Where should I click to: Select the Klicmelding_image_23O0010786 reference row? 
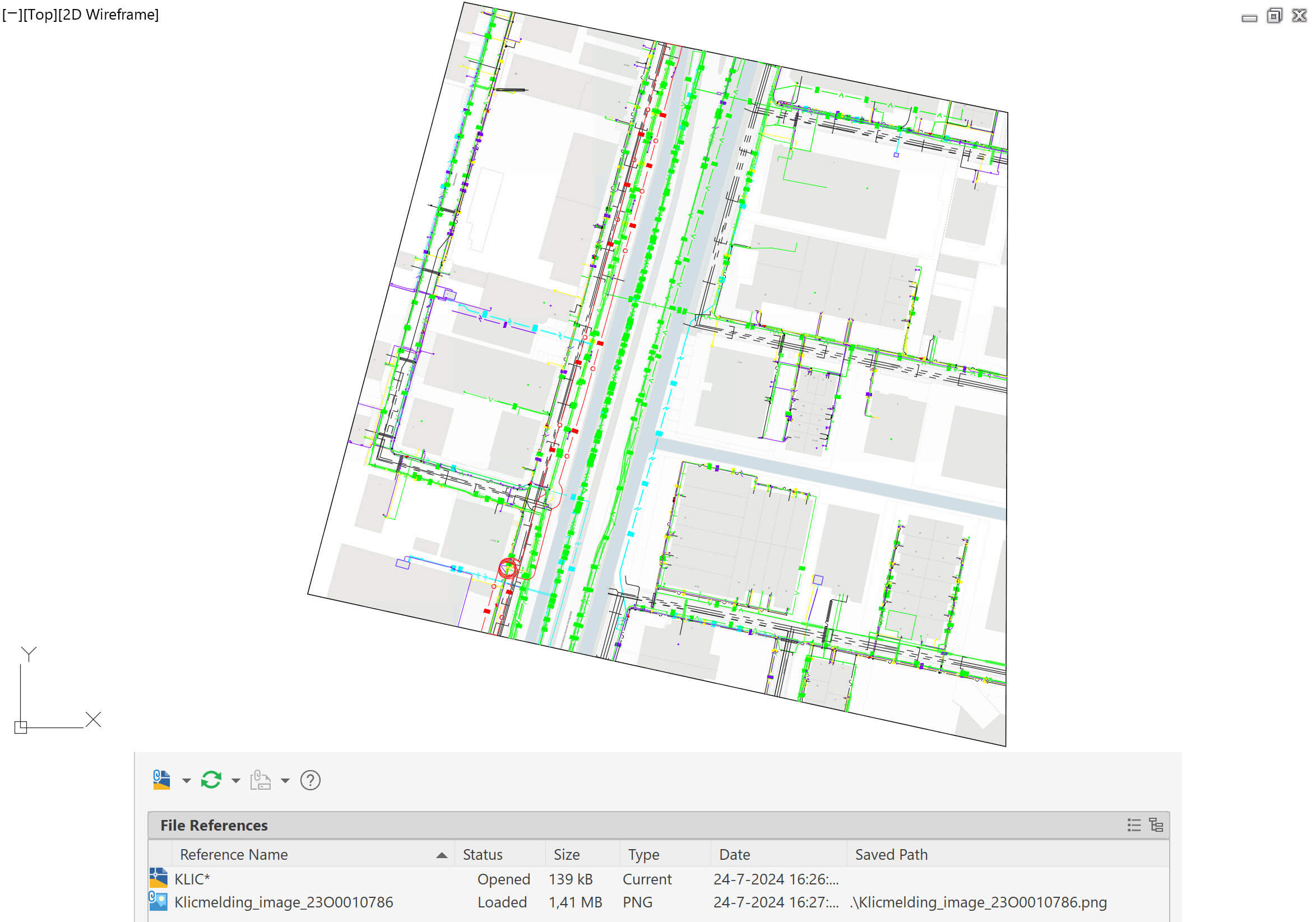pos(284,902)
